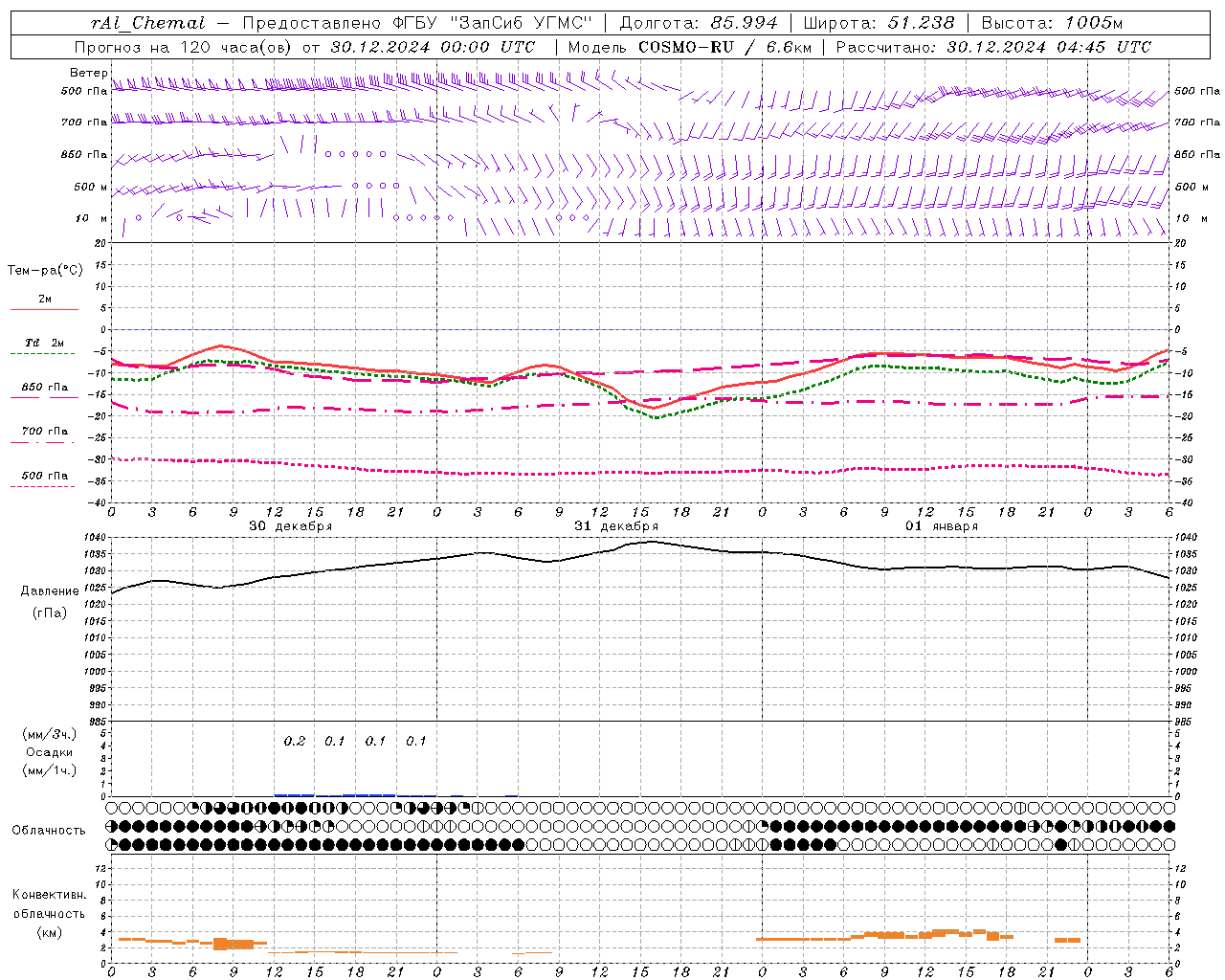Image resolution: width=1225 pixels, height=980 pixels.
Task: Click the Ветер wind panel heading
Action: coord(88,73)
